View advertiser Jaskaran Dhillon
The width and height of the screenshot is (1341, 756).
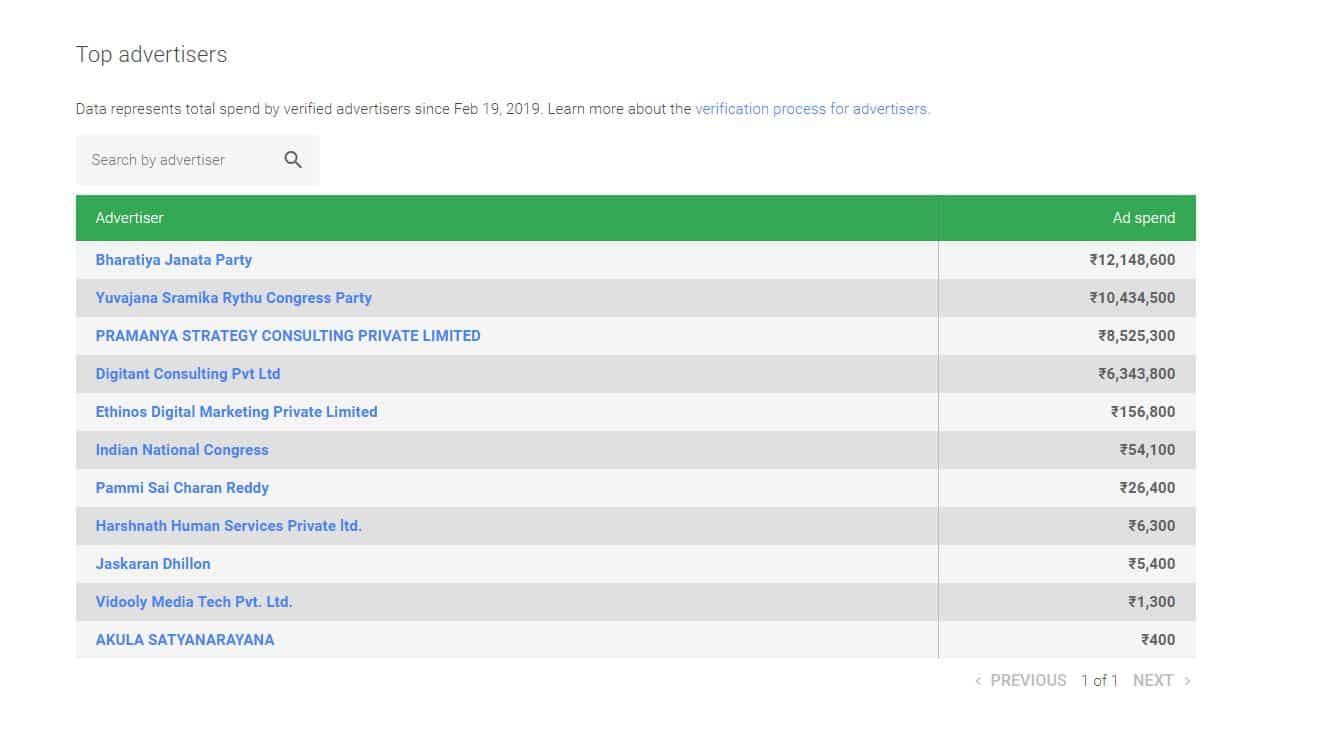pos(153,564)
